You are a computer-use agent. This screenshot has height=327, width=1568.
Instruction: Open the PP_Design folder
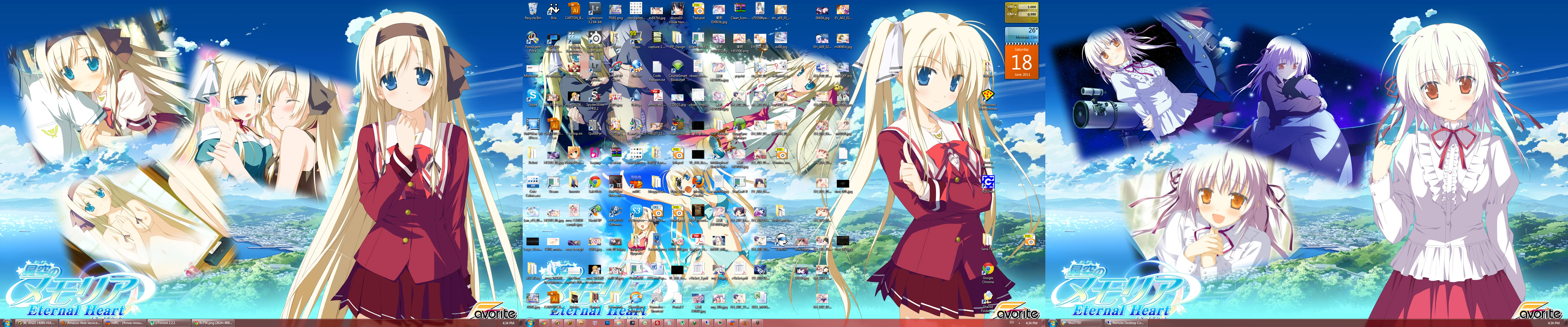[678, 39]
